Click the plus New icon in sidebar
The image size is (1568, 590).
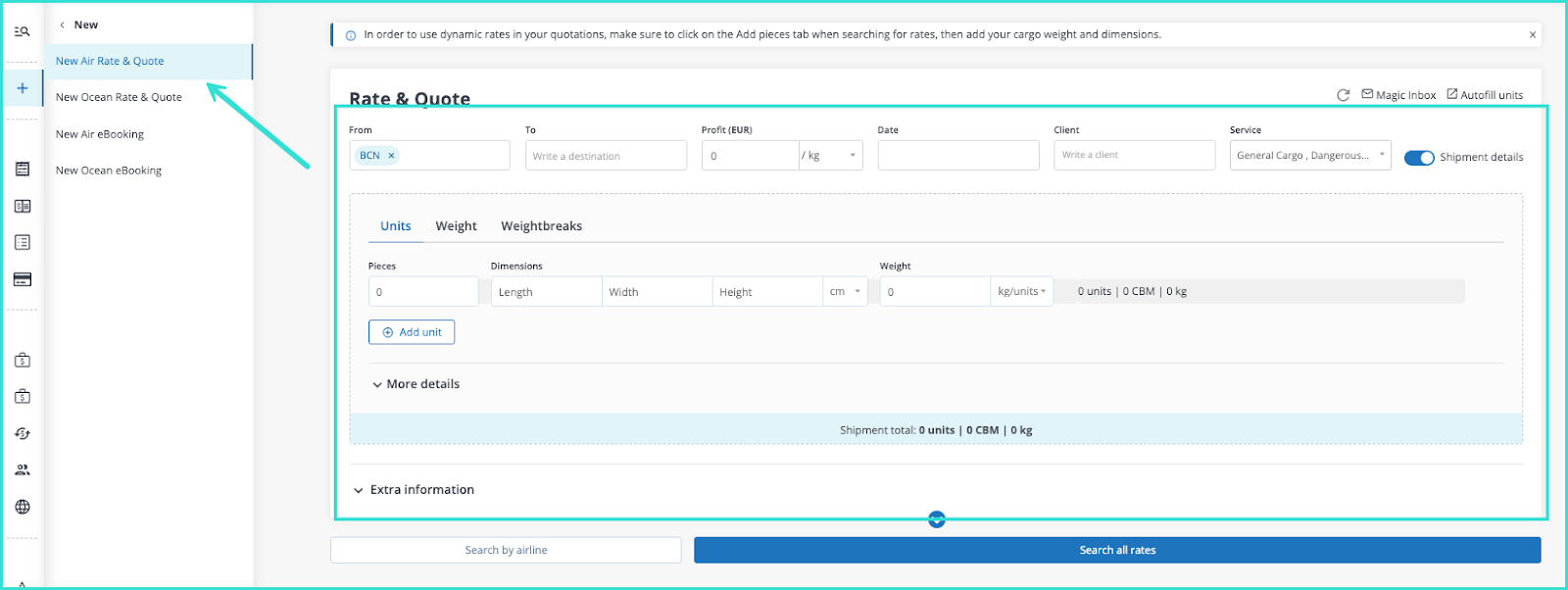click(22, 88)
